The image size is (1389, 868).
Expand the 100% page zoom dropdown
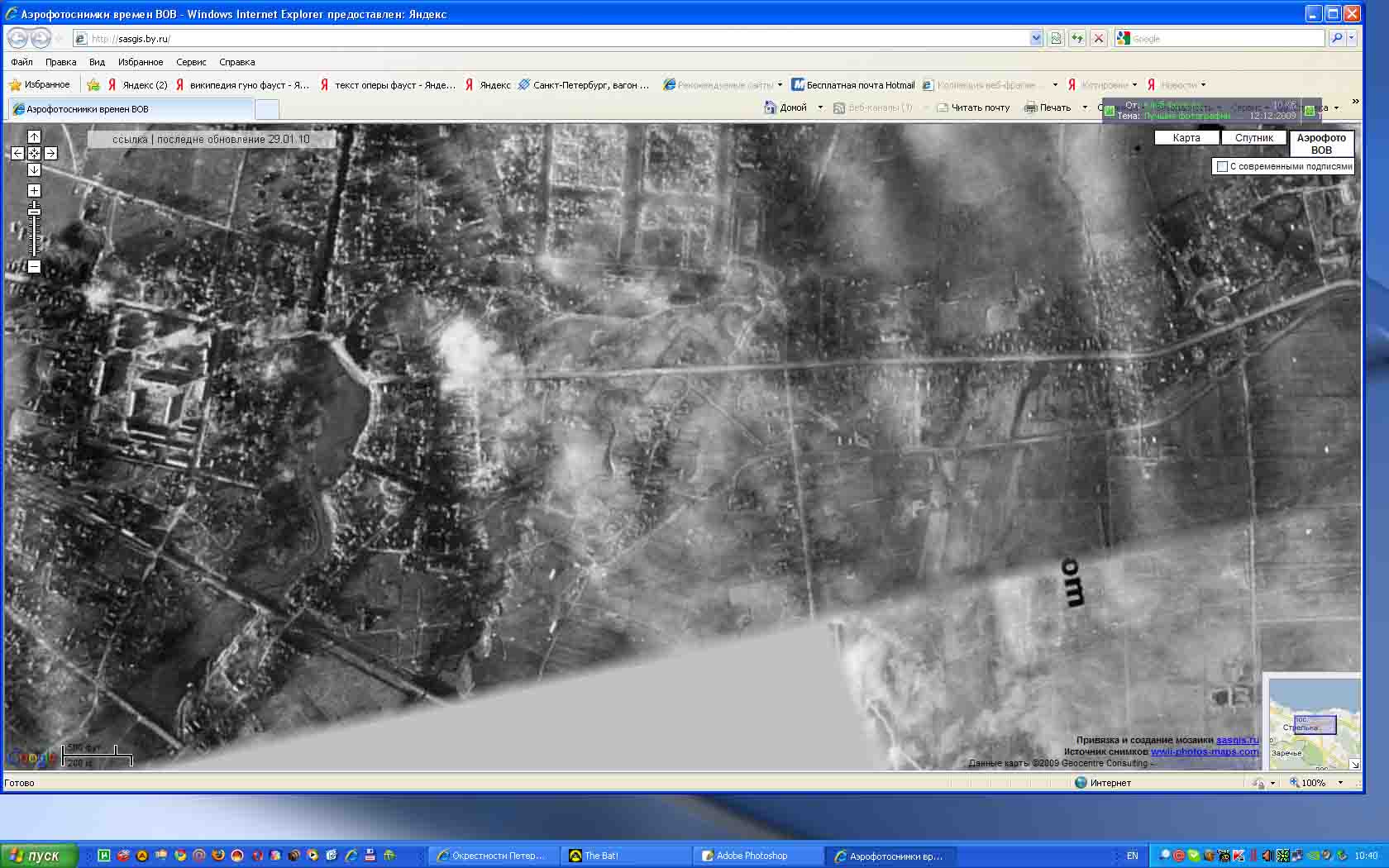tap(1340, 782)
